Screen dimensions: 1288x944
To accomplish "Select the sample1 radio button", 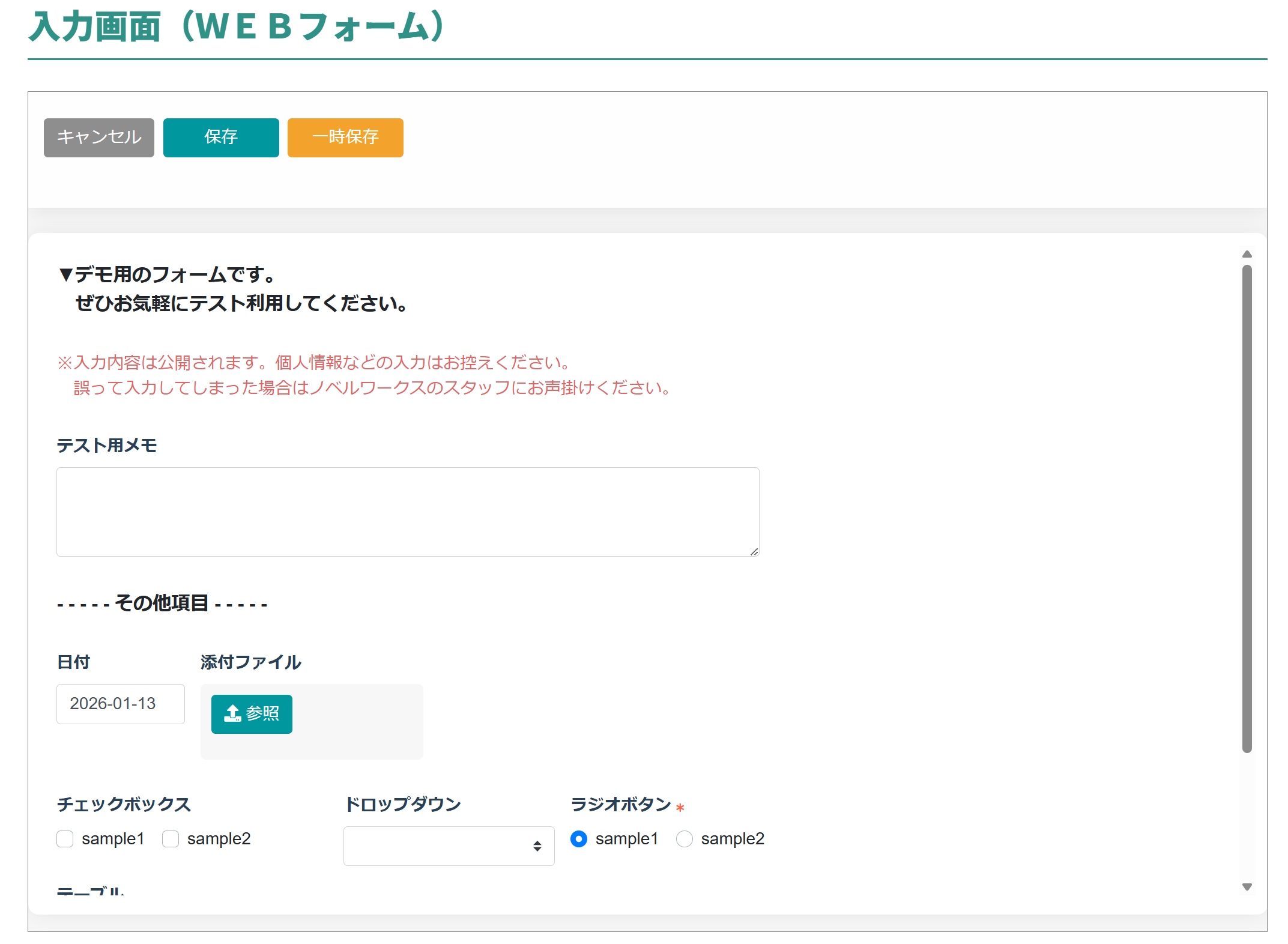I will coord(579,839).
